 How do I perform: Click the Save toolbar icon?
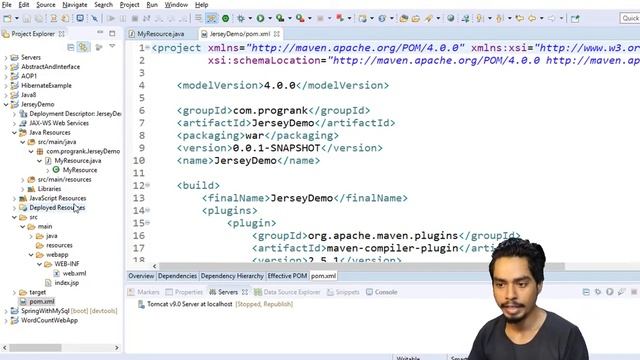pyautogui.click(x=27, y=18)
